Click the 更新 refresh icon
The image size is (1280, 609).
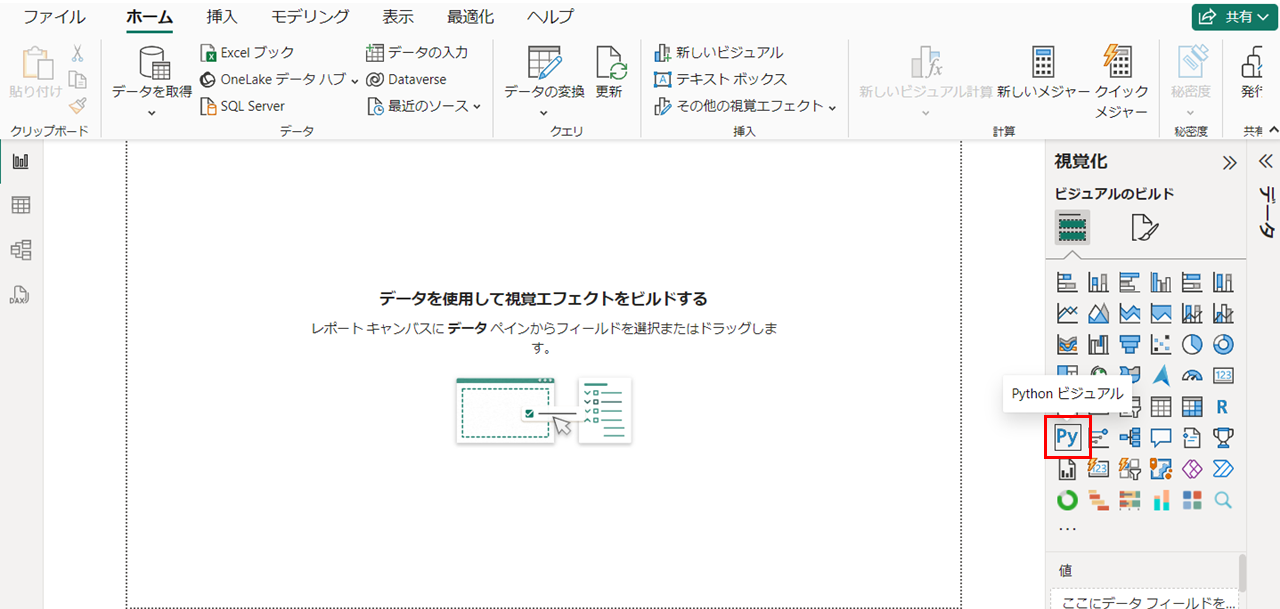coord(609,72)
